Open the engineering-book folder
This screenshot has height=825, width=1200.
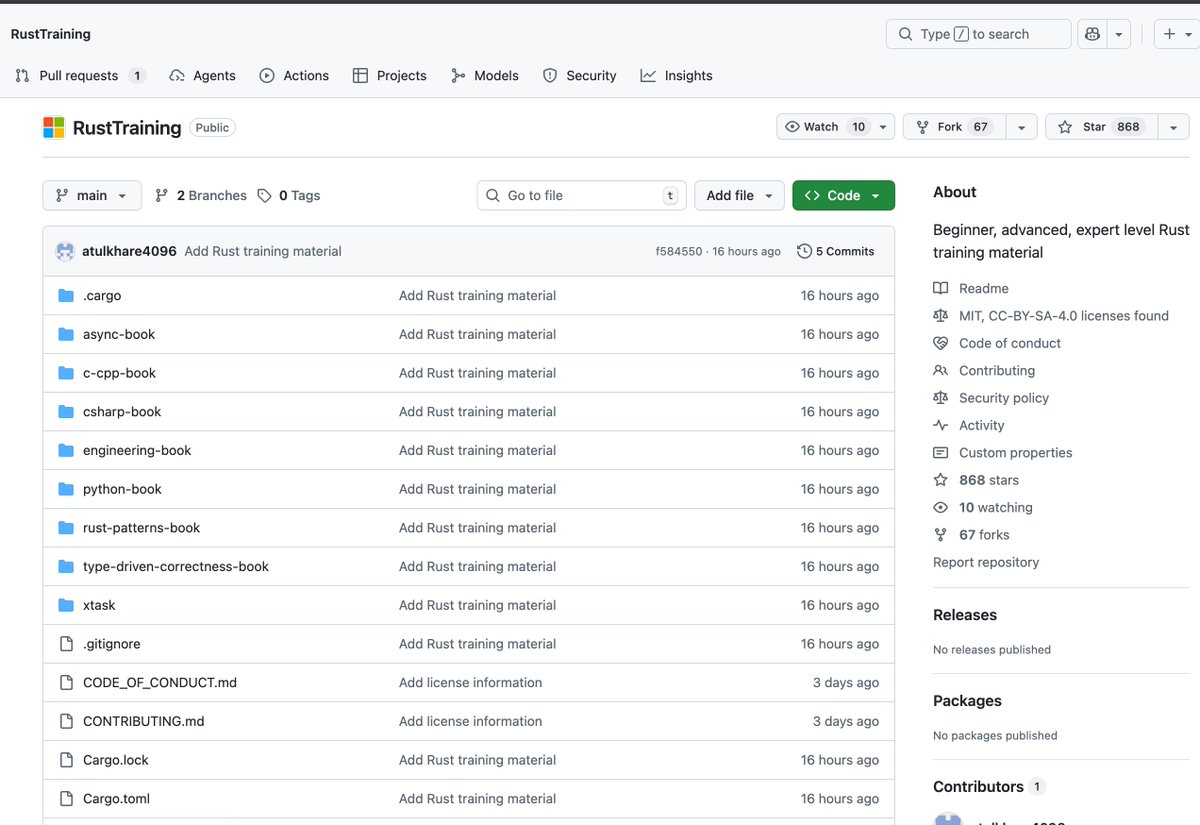pyautogui.click(x=137, y=450)
